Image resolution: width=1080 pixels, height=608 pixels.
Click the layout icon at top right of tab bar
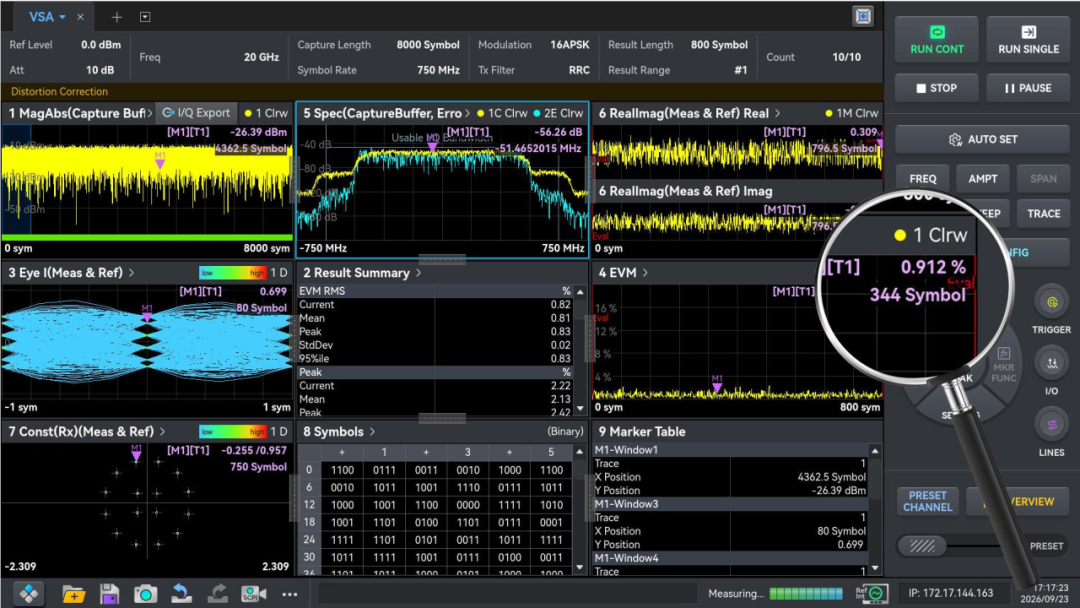(x=863, y=16)
